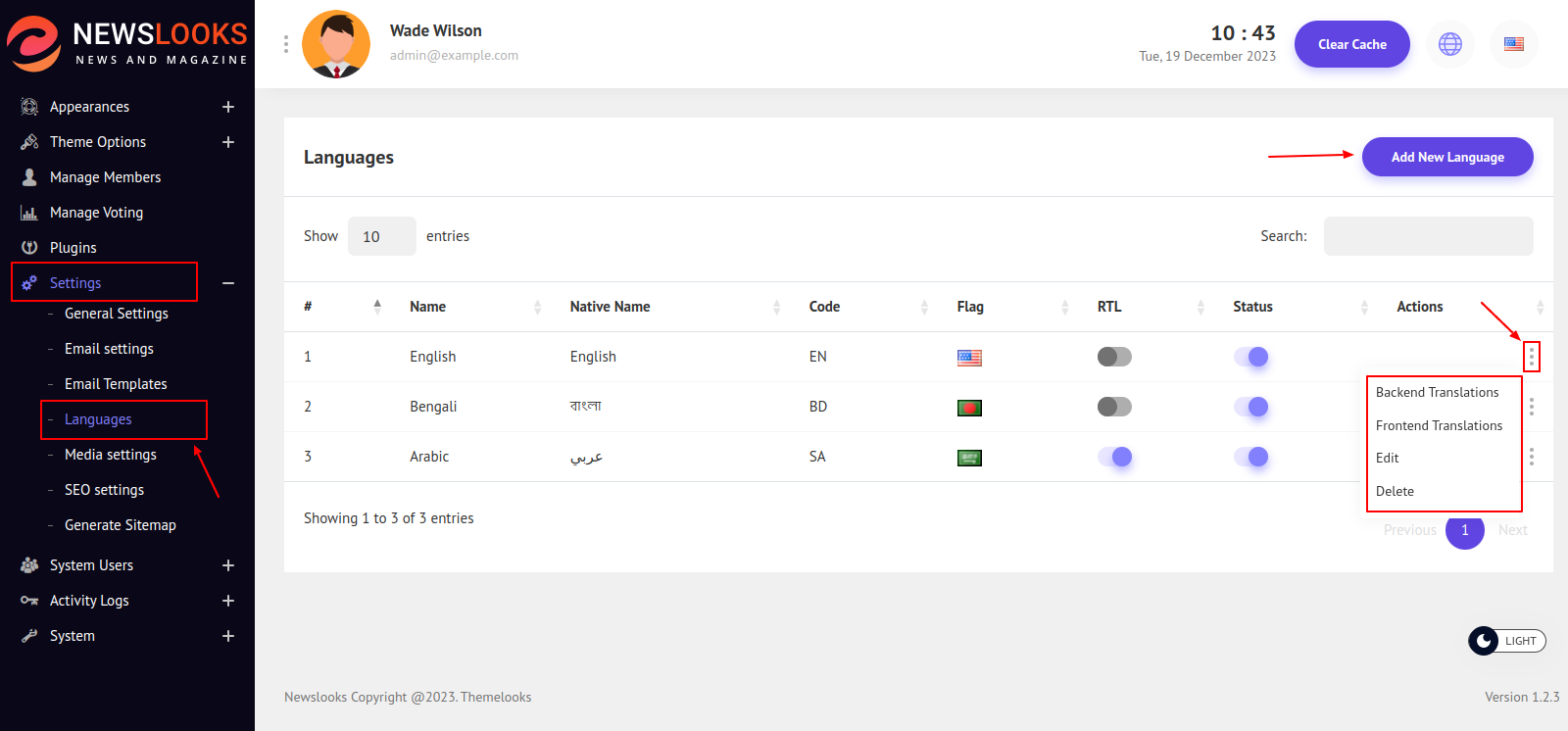Open the Plugins sidebar item
Screen dimensions: 1568x731
coord(73,248)
